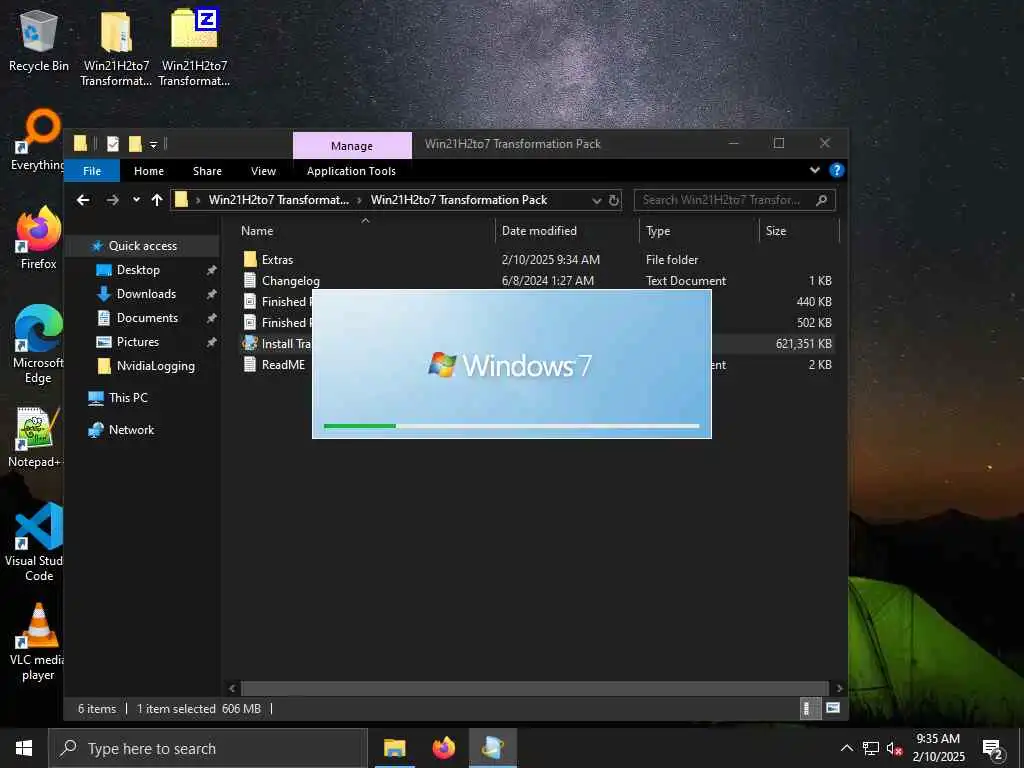Screen dimensions: 1024x768
Task: Click the taskbar Type here to search box
Action: [x=208, y=748]
